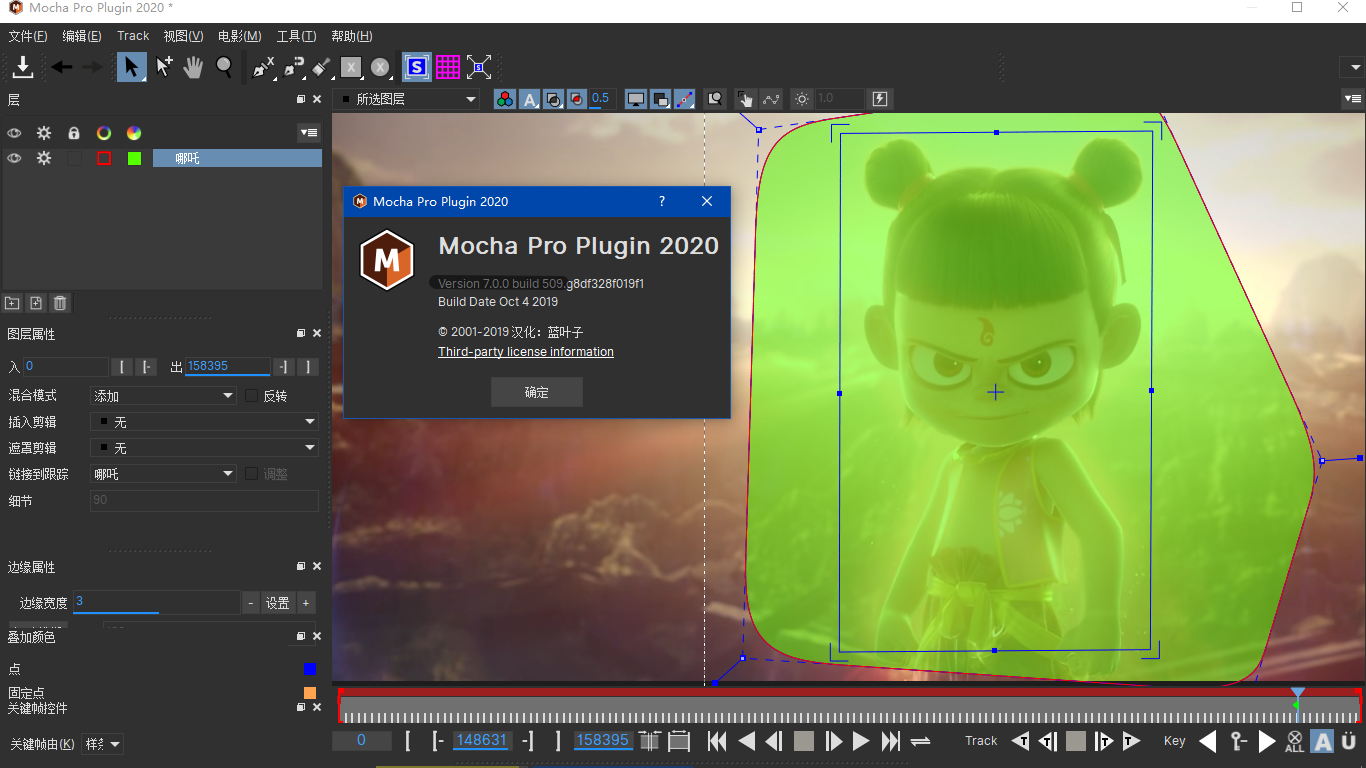Viewport: 1366px width, 768px height.
Task: Click the blue 点 color swatch
Action: tap(310, 669)
